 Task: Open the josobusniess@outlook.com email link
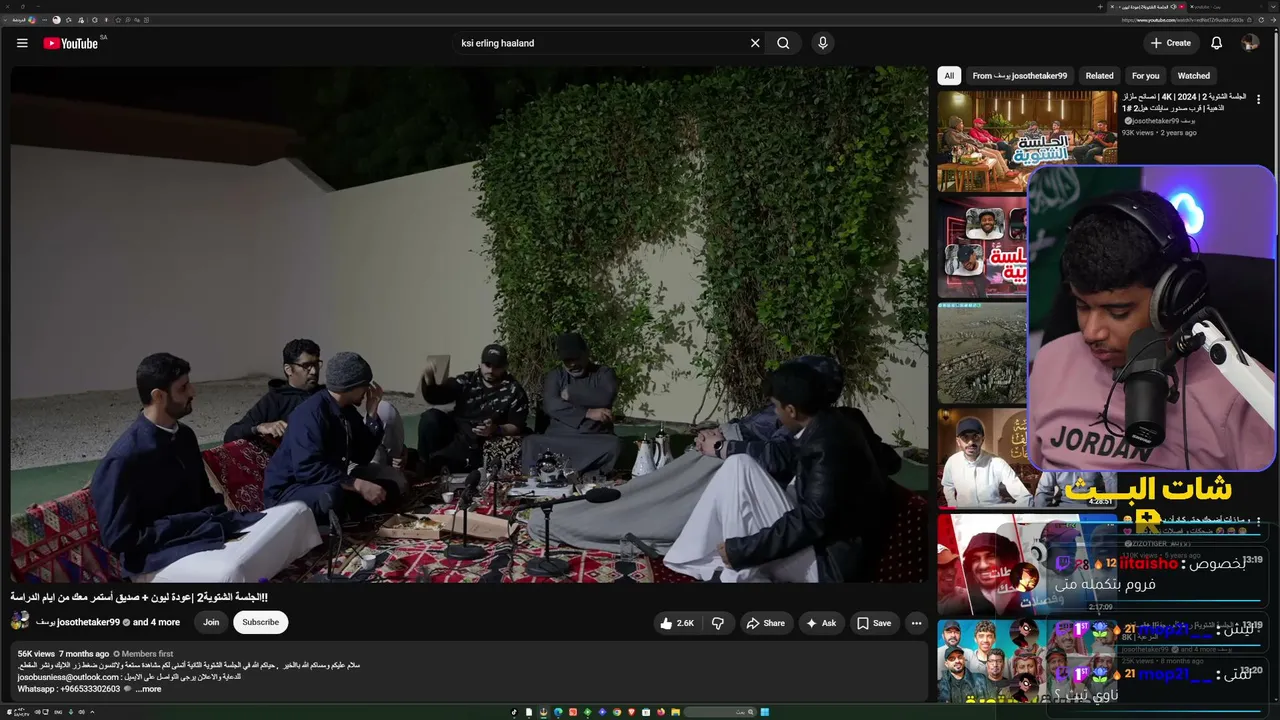click(x=68, y=677)
